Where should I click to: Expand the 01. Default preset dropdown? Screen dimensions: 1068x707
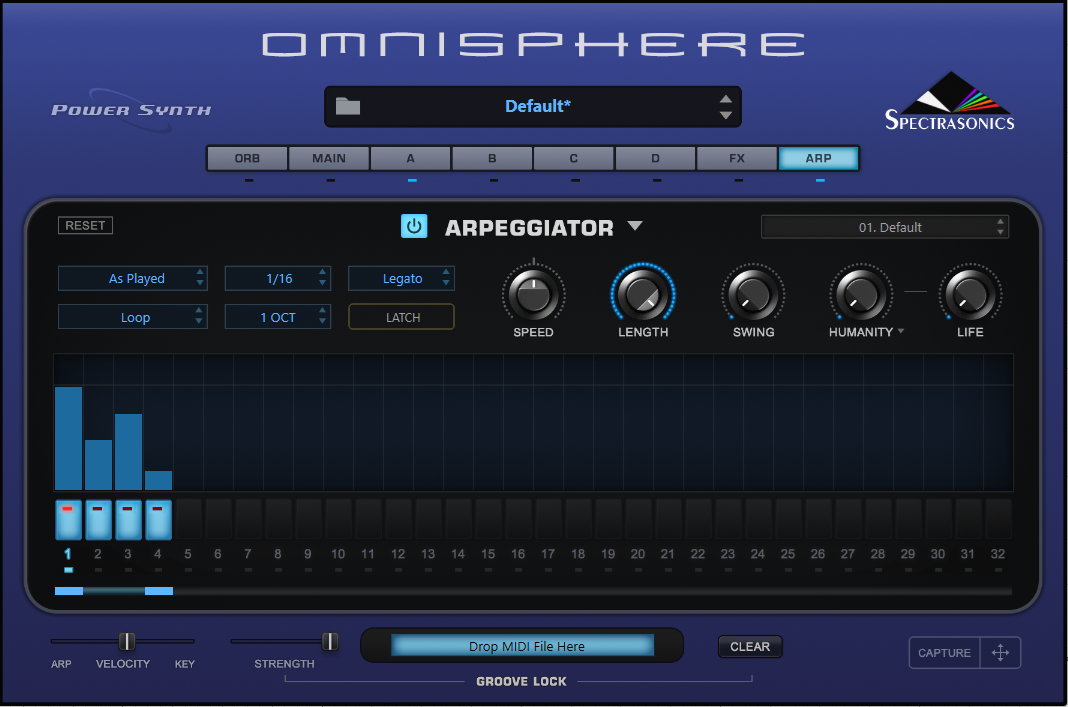(x=885, y=227)
